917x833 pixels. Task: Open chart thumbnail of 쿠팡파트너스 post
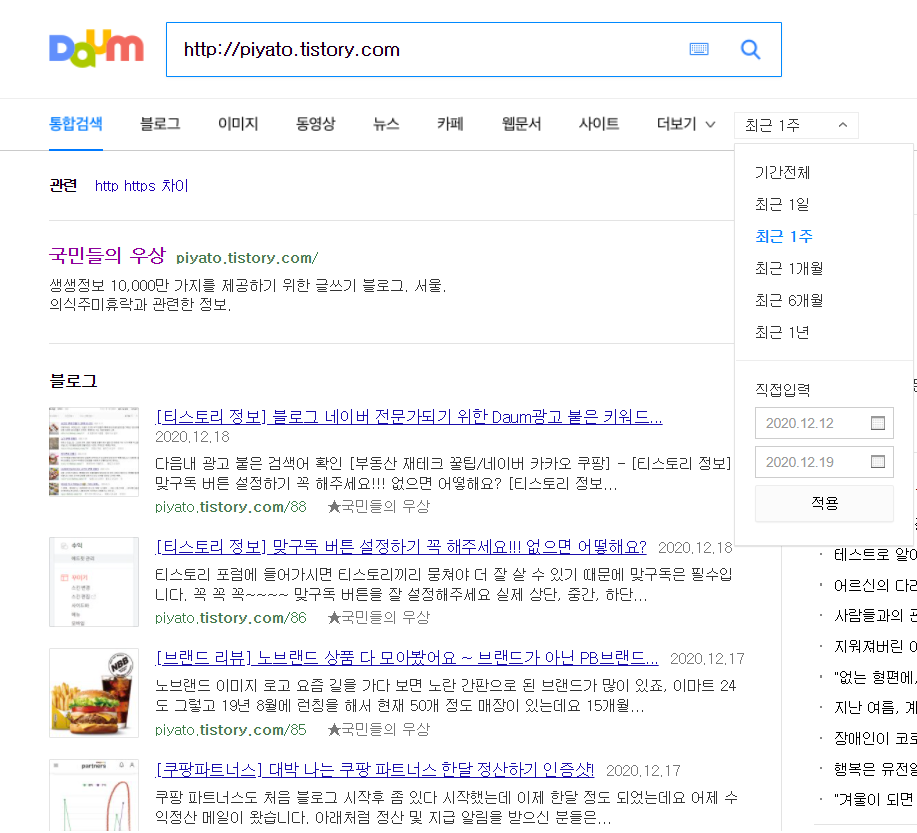tap(94, 796)
